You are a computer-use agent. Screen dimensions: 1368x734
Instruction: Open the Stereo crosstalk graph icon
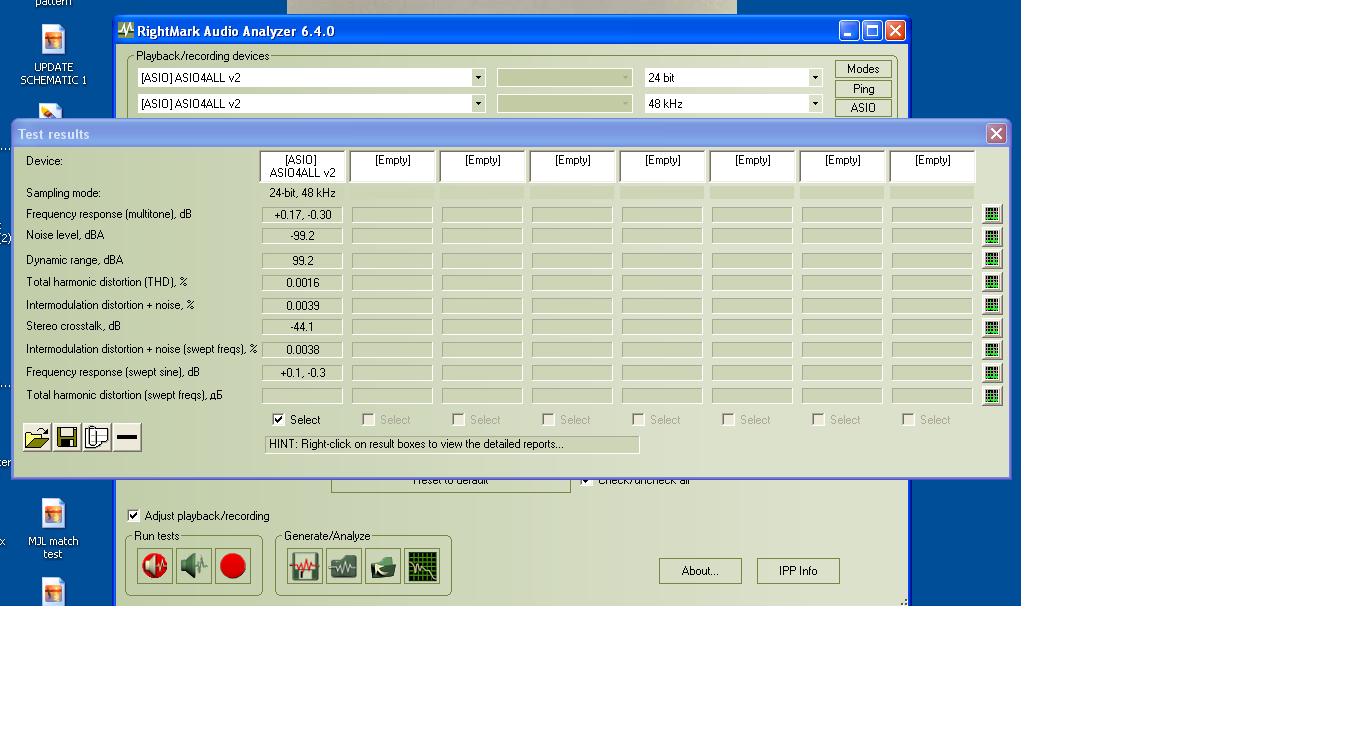(992, 327)
